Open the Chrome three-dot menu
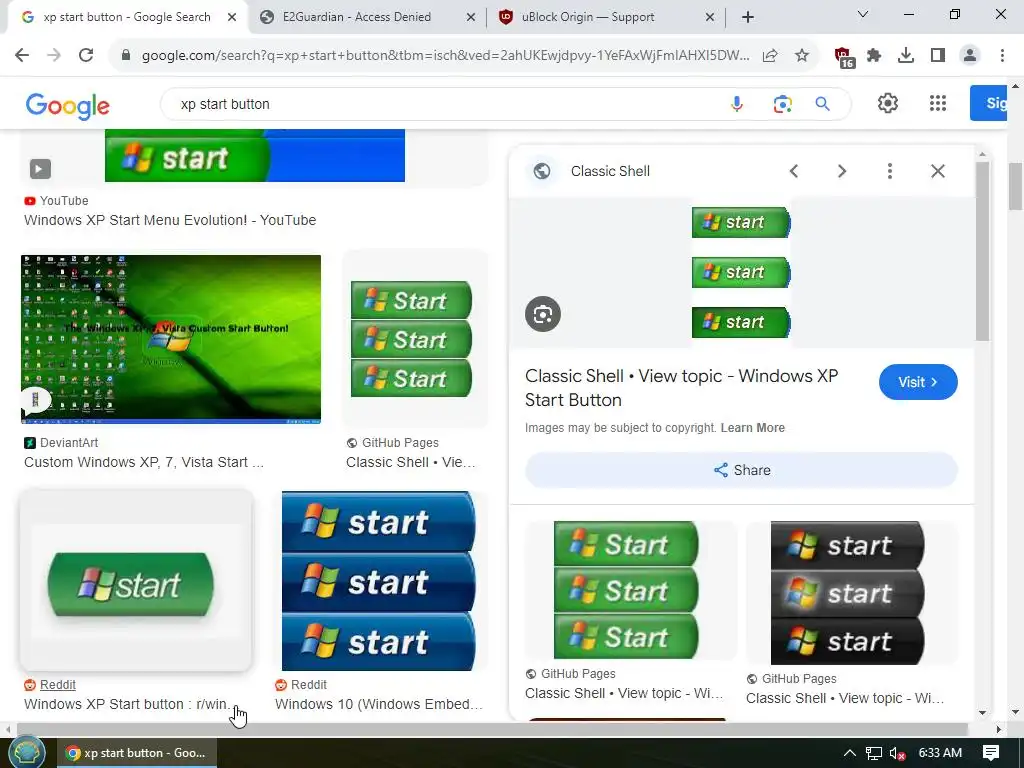Viewport: 1024px width, 768px height. [1002, 56]
